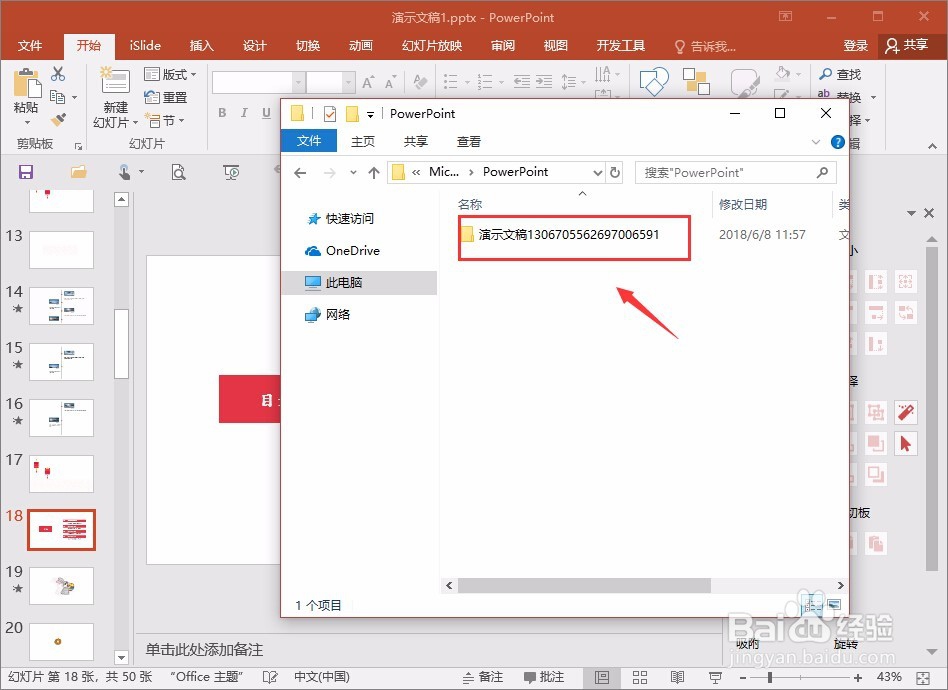The image size is (948, 690).
Task: Click the Share (共享) button in PowerPoint
Action: coord(907,45)
